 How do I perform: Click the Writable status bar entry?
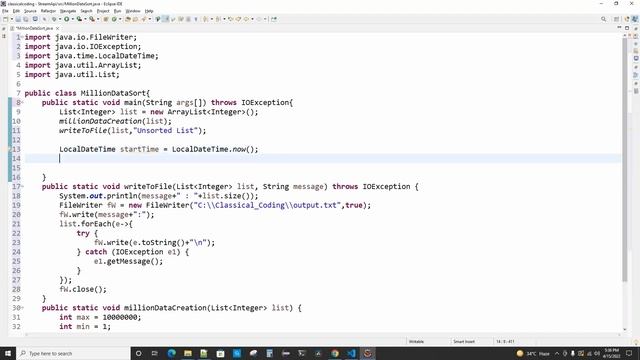416,341
